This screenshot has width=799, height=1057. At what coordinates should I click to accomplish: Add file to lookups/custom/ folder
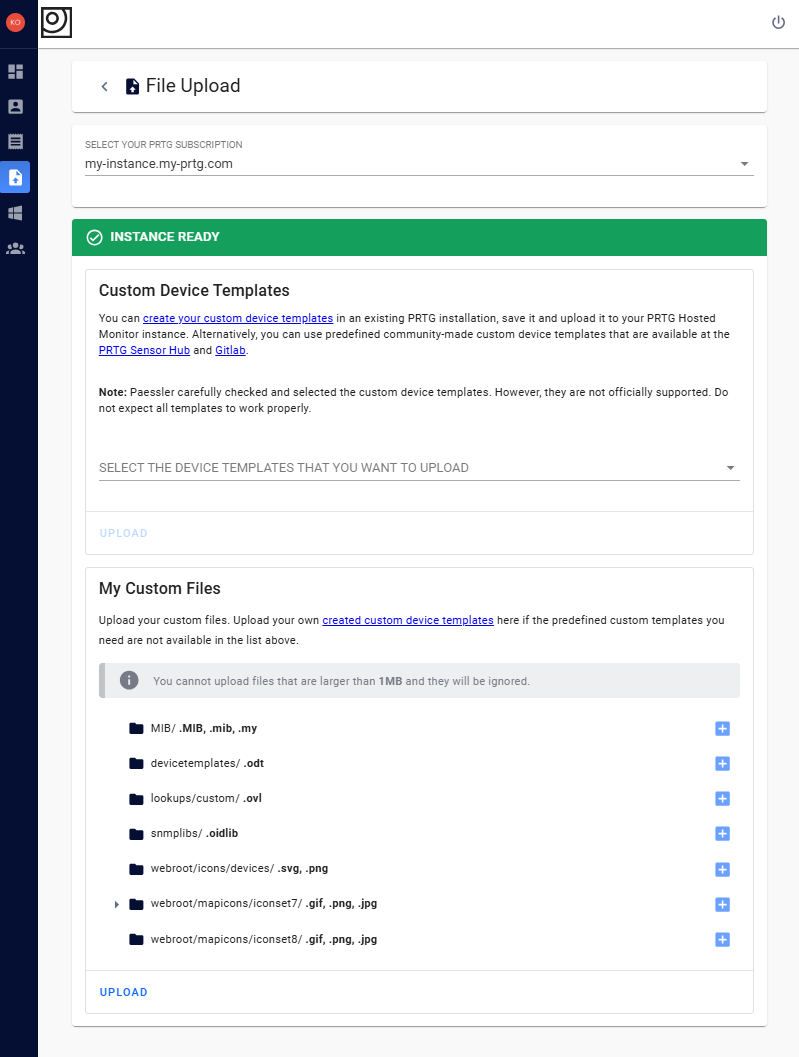(x=722, y=799)
